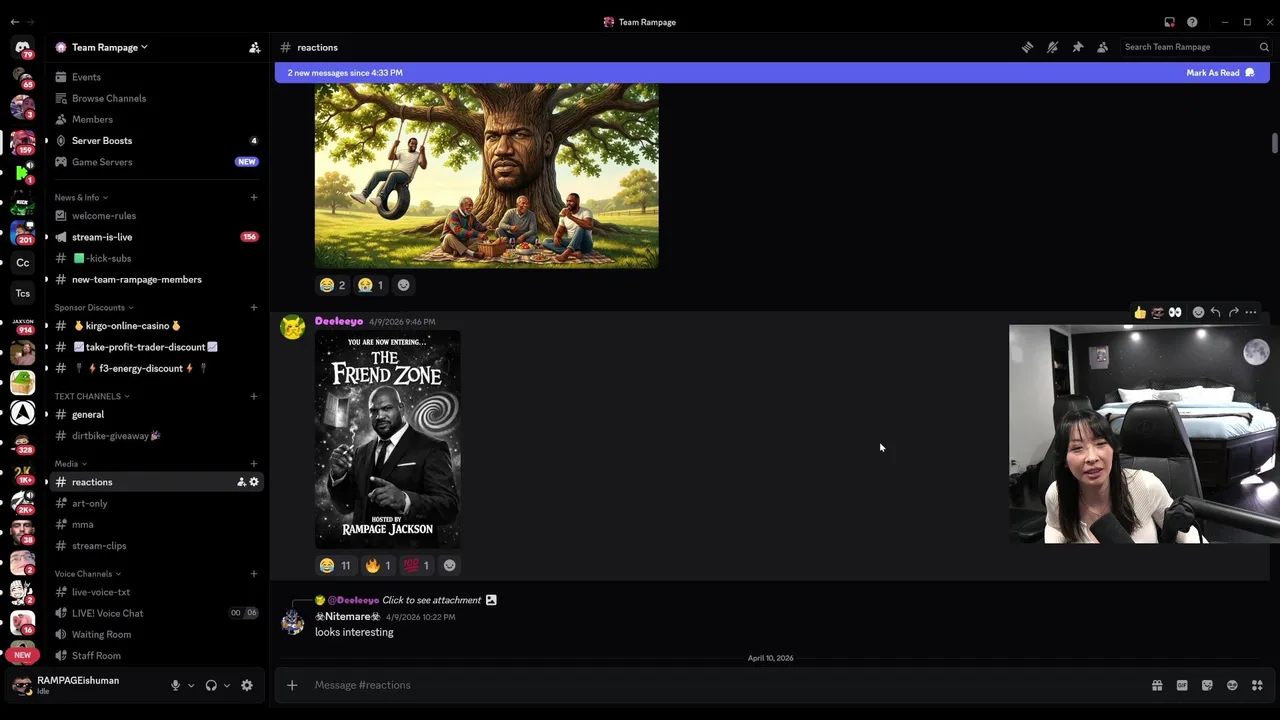This screenshot has height=720, width=1280.
Task: Toggle the fire reaction on Friend Zone post
Action: coord(378,565)
